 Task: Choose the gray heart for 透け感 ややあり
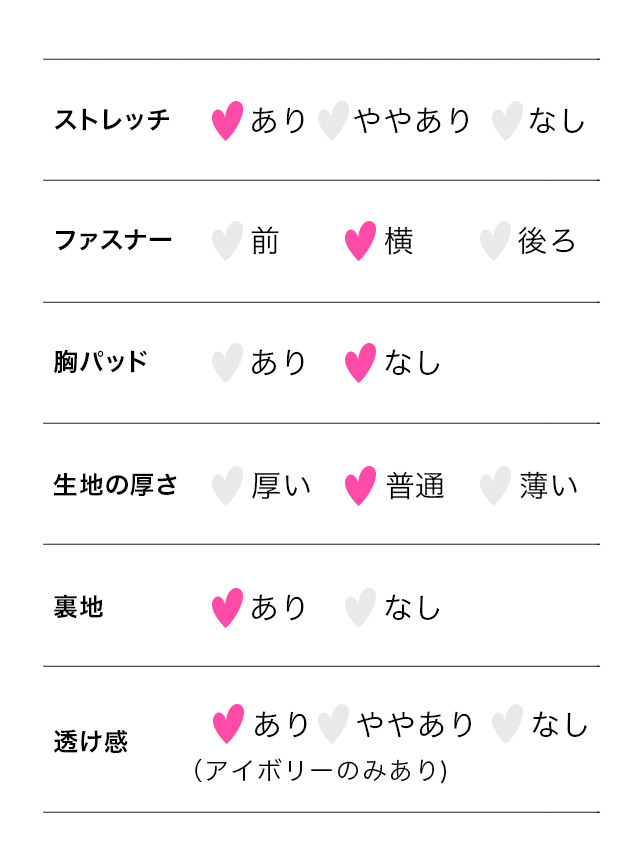pyautogui.click(x=333, y=724)
